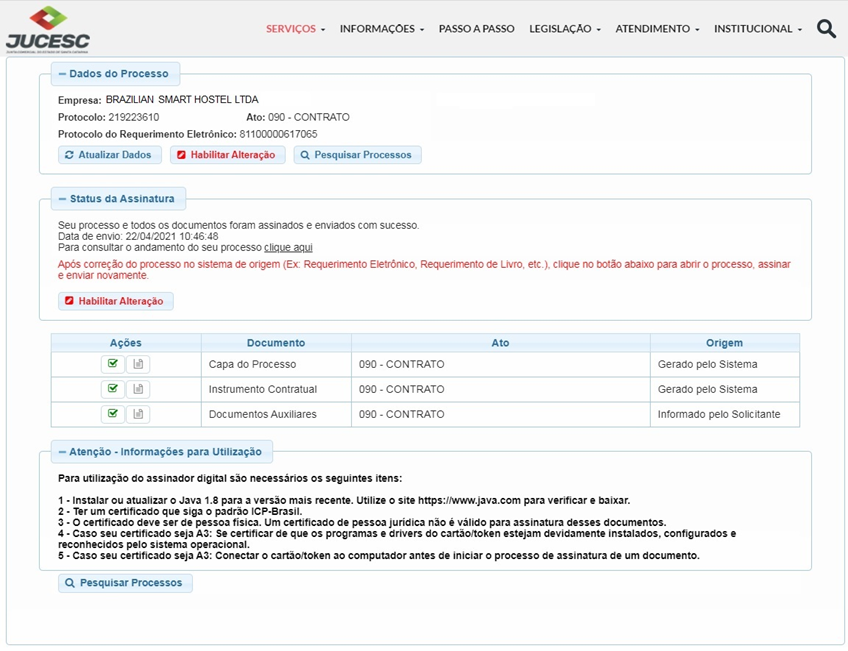Image resolution: width=848 pixels, height=651 pixels.
Task: Click the JUCESC logo
Action: click(x=47, y=29)
